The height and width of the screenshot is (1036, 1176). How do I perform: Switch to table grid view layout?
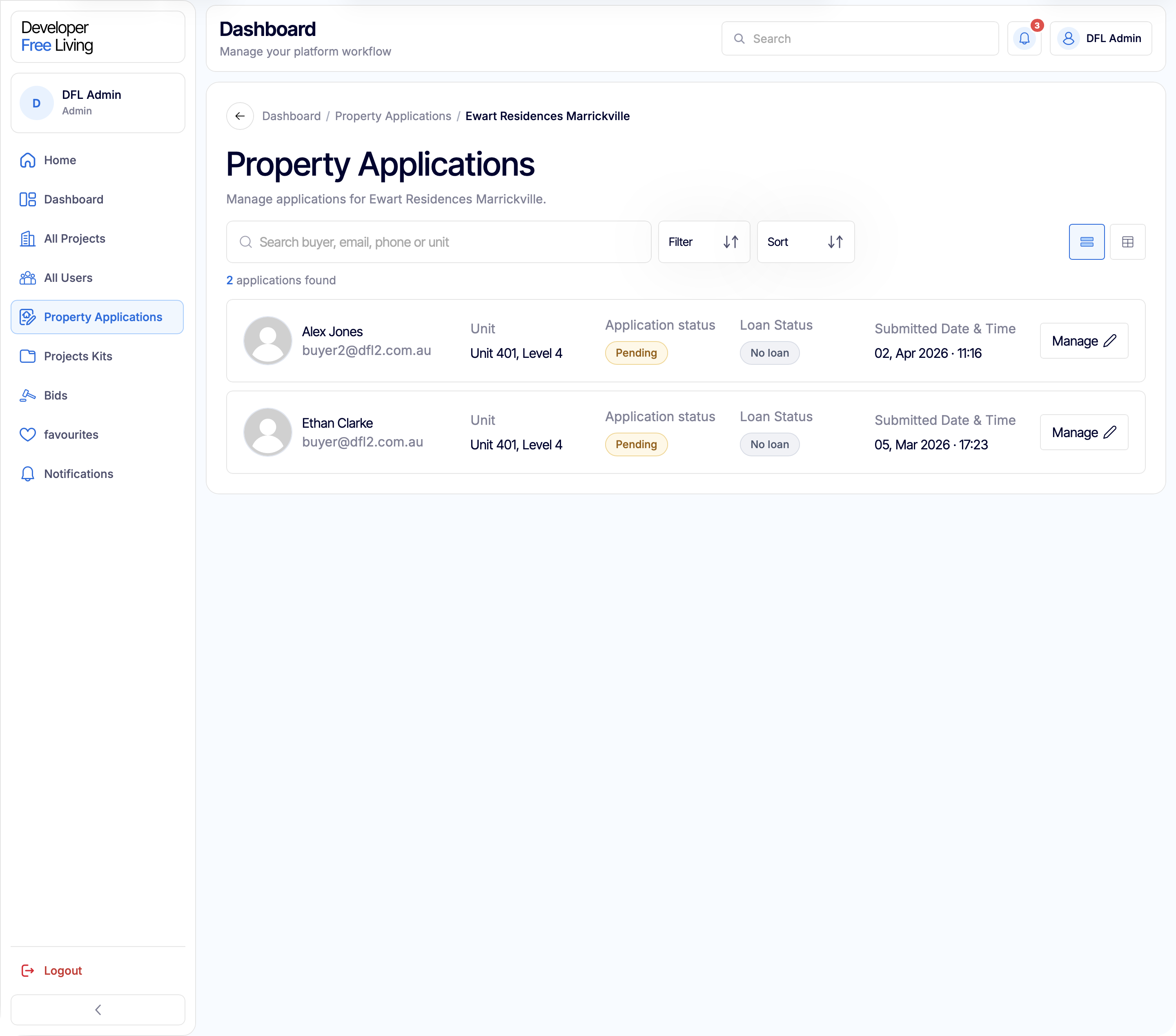point(1128,242)
